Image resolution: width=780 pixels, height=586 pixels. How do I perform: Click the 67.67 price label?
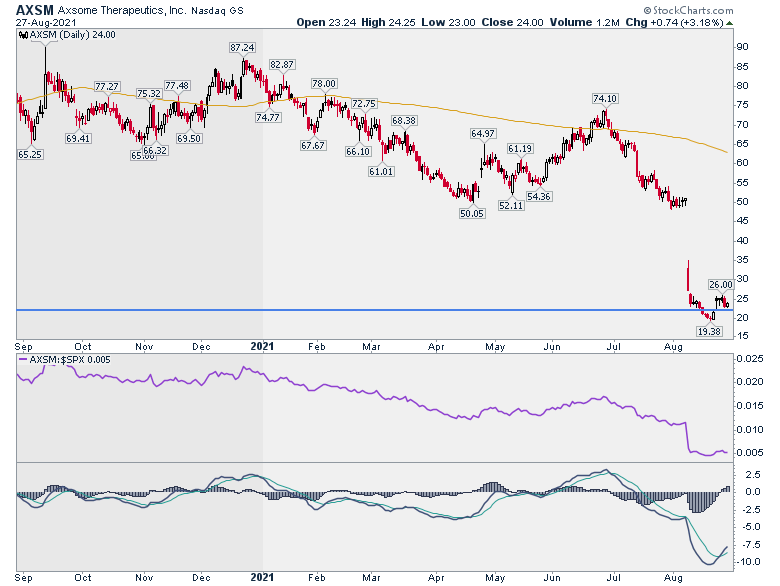(313, 145)
